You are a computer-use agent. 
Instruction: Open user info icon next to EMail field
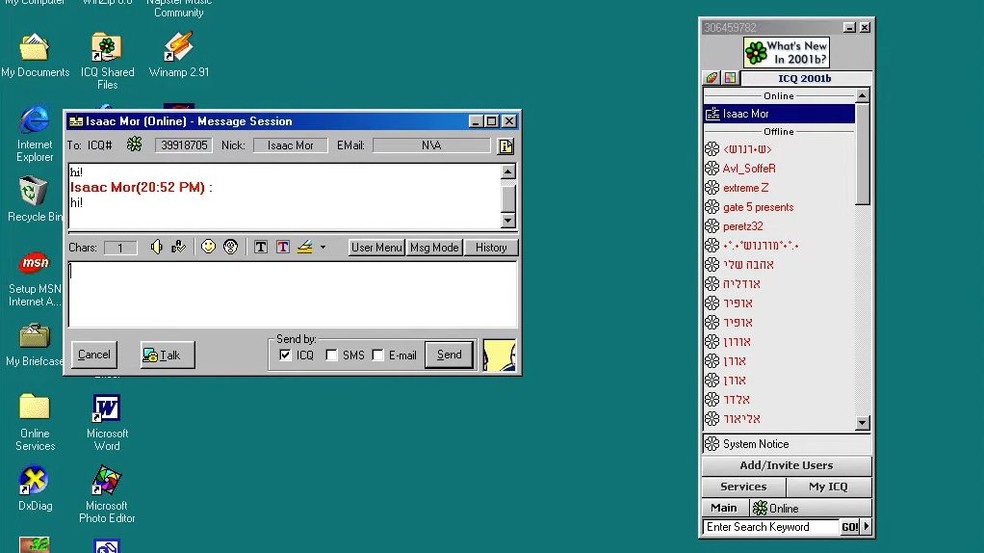click(x=505, y=146)
